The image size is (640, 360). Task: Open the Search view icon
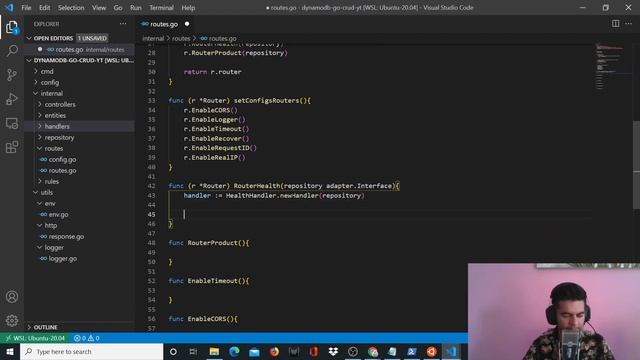(12, 51)
